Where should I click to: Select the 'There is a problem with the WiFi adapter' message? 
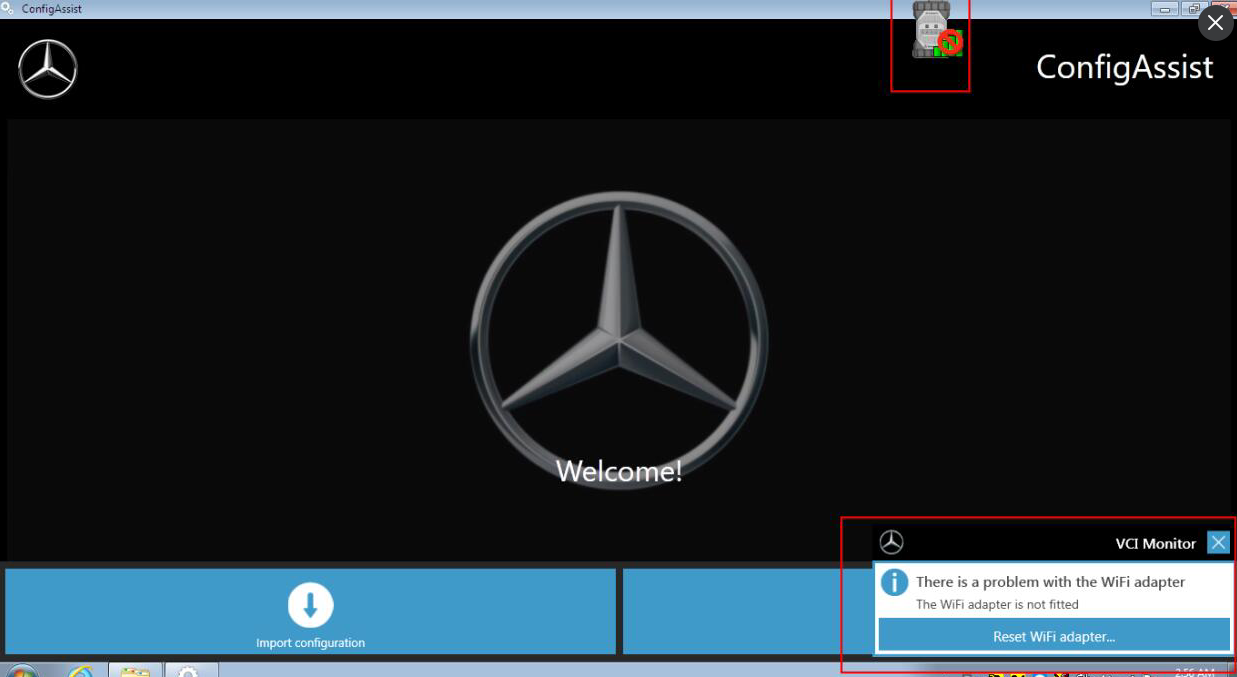[x=1050, y=582]
